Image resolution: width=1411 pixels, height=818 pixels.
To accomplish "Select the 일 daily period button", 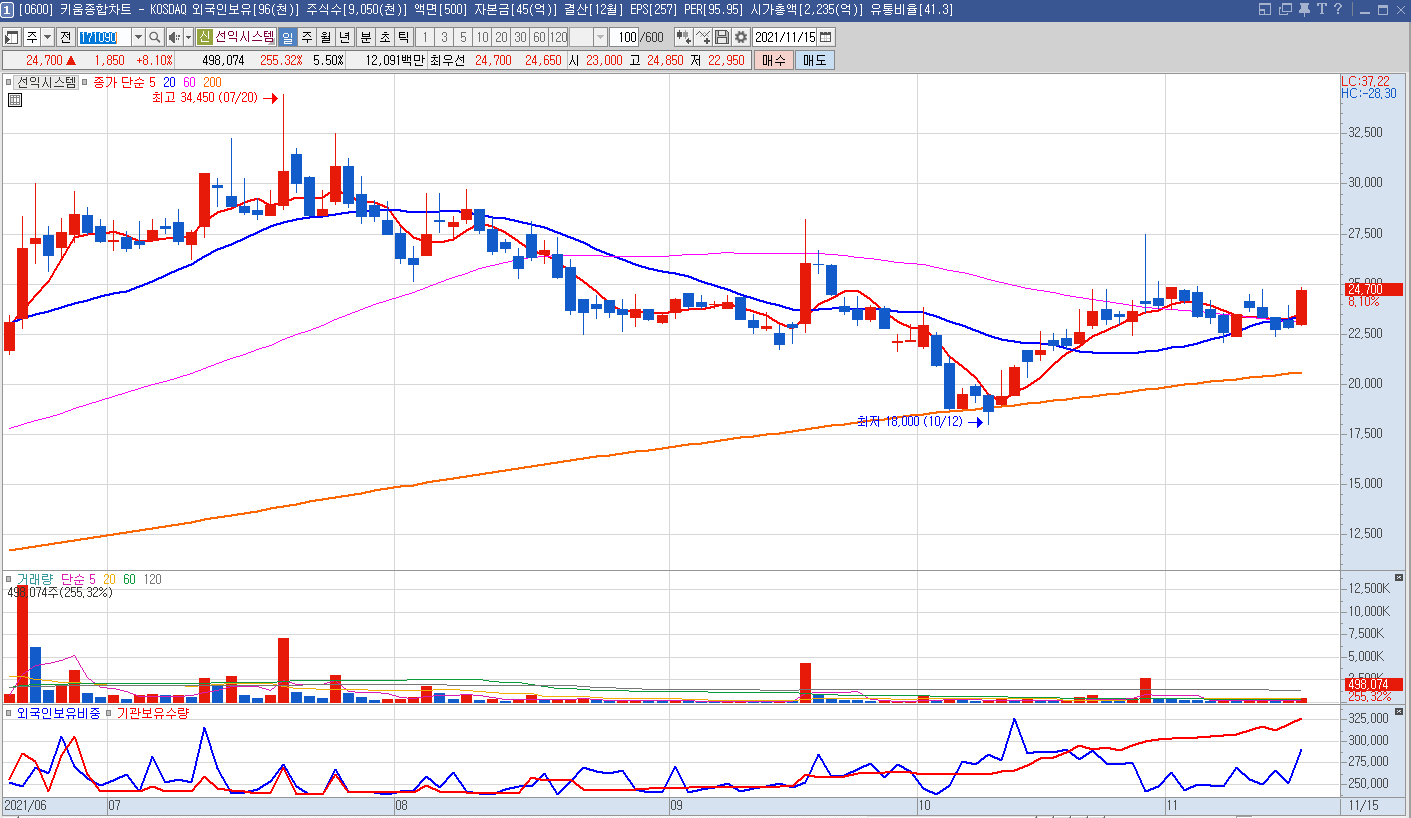I will [287, 37].
